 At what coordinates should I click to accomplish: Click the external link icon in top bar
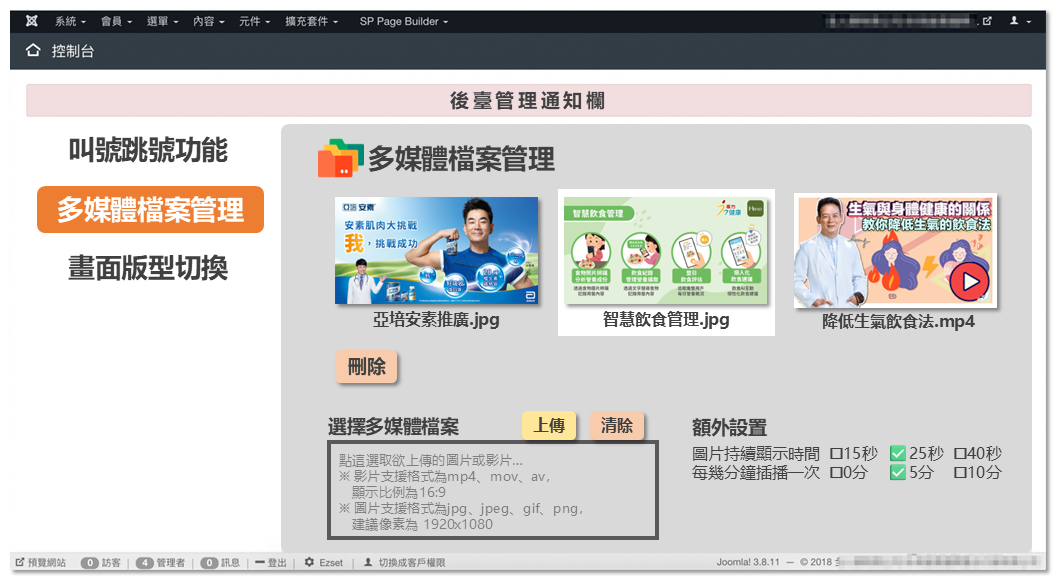(987, 21)
